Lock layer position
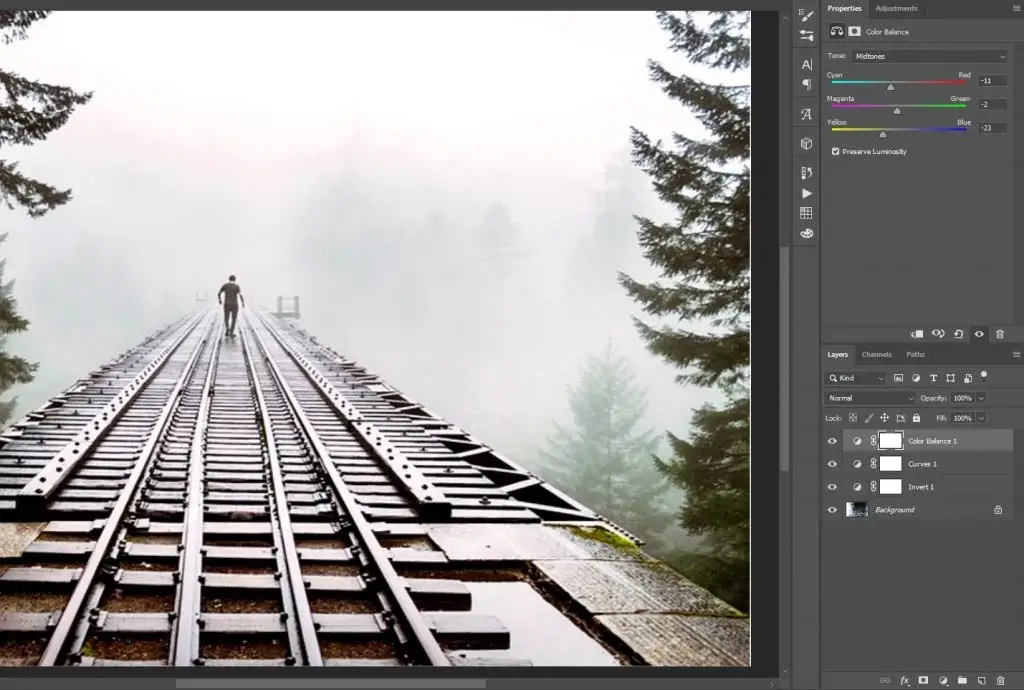This screenshot has height=690, width=1024. pyautogui.click(x=884, y=418)
